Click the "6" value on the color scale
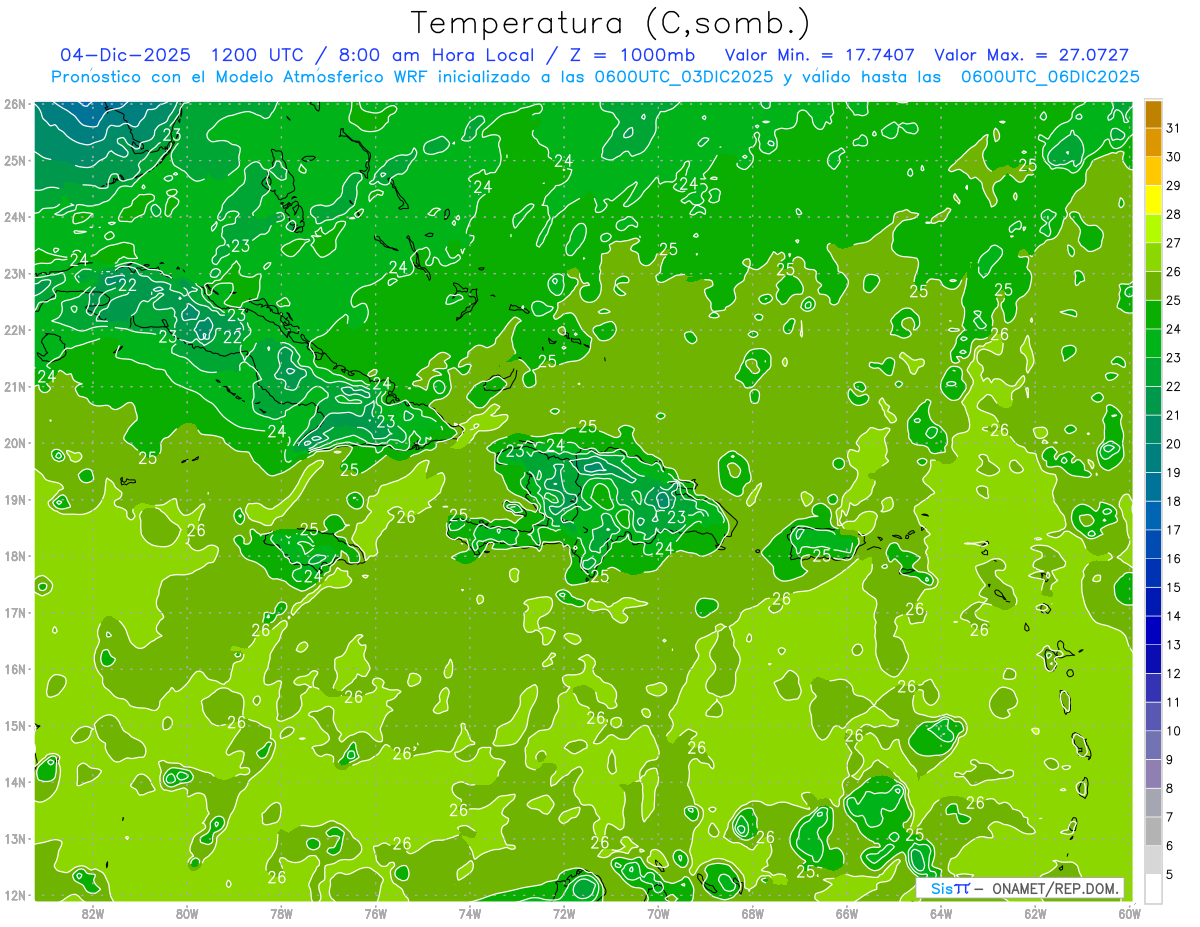 pyautogui.click(x=1169, y=846)
